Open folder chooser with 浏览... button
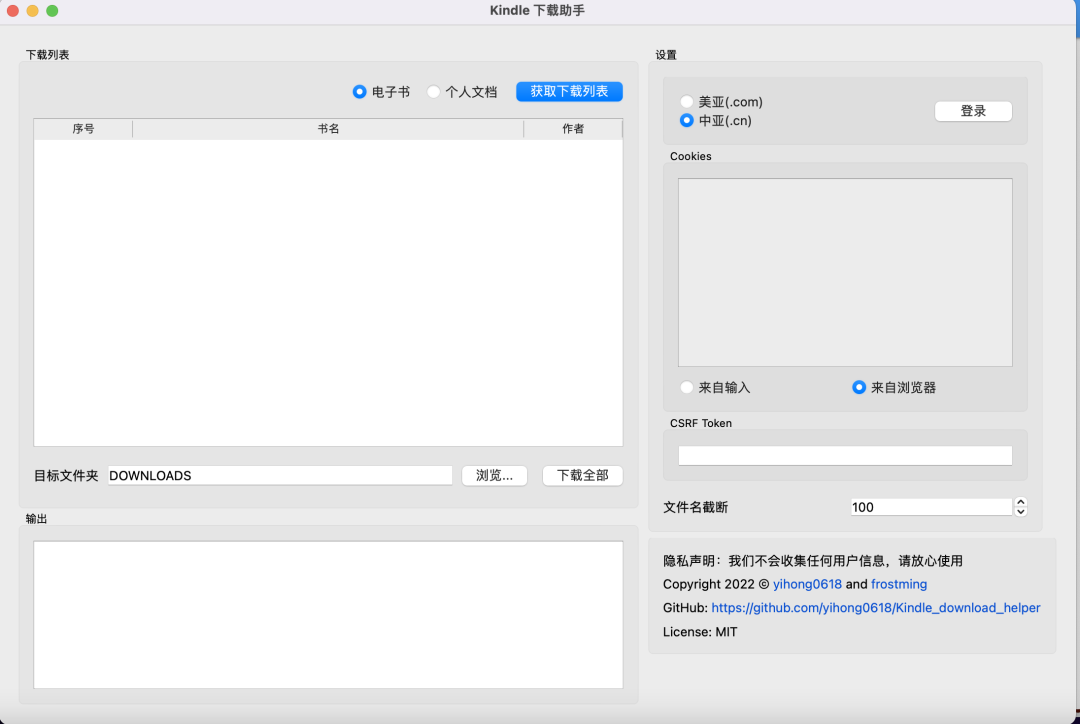 (495, 475)
